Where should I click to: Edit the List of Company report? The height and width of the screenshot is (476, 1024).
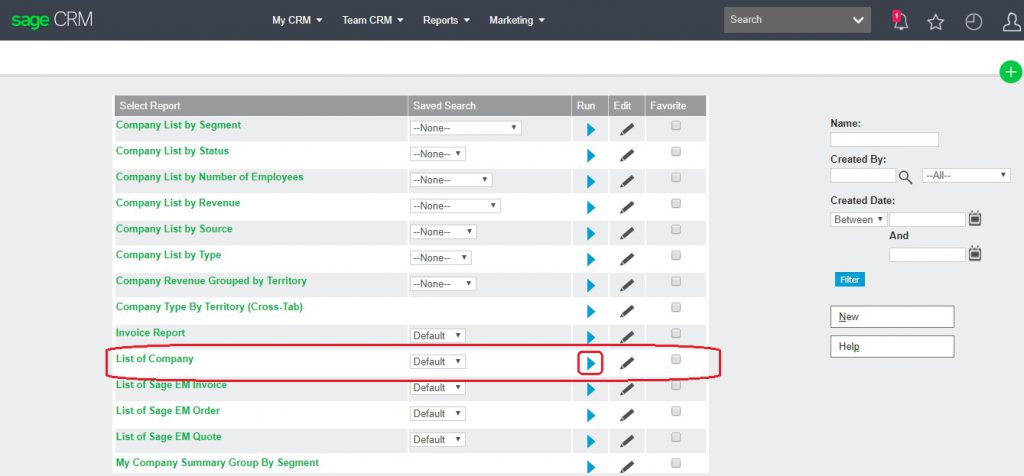(626, 363)
